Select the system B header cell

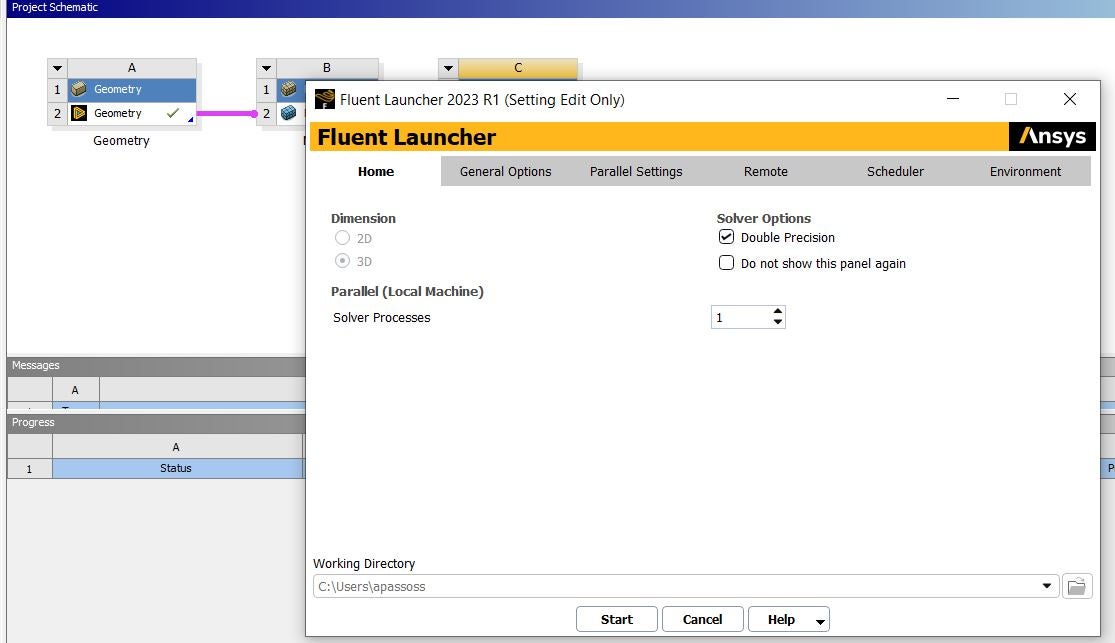pos(327,68)
